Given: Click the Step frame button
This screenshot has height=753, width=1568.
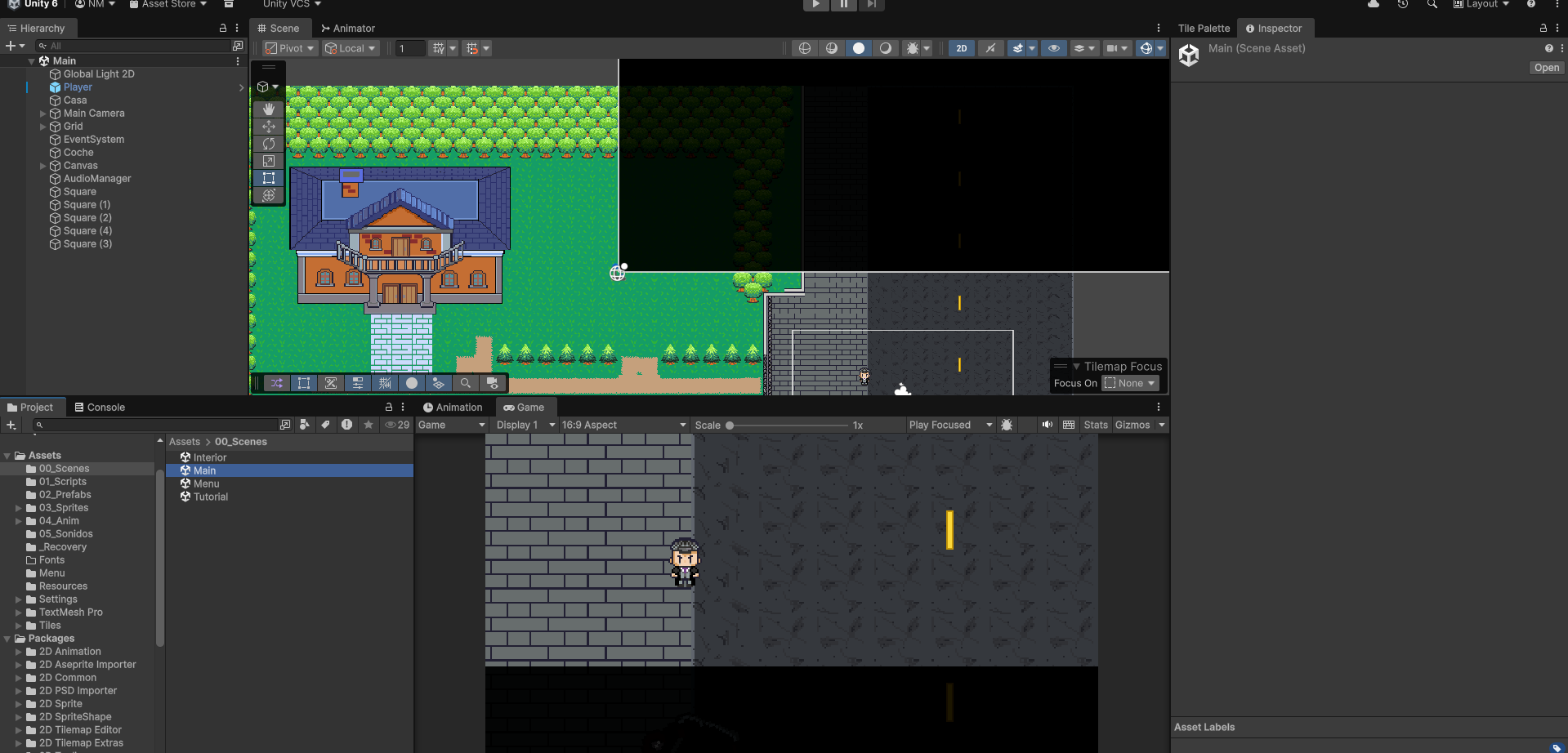Looking at the screenshot, I should click(872, 4).
